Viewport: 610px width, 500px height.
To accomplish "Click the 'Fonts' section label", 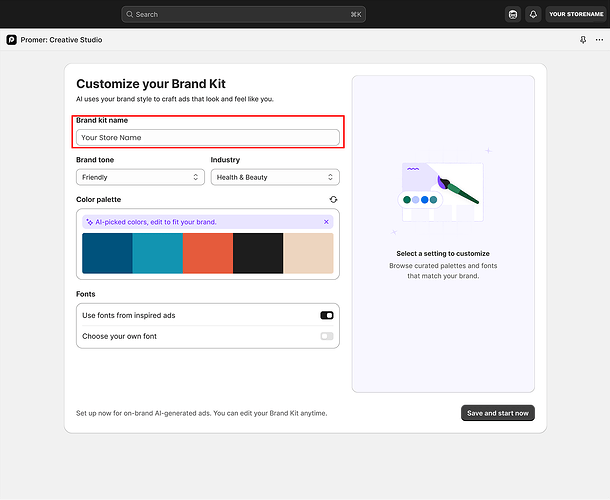I will 86,294.
